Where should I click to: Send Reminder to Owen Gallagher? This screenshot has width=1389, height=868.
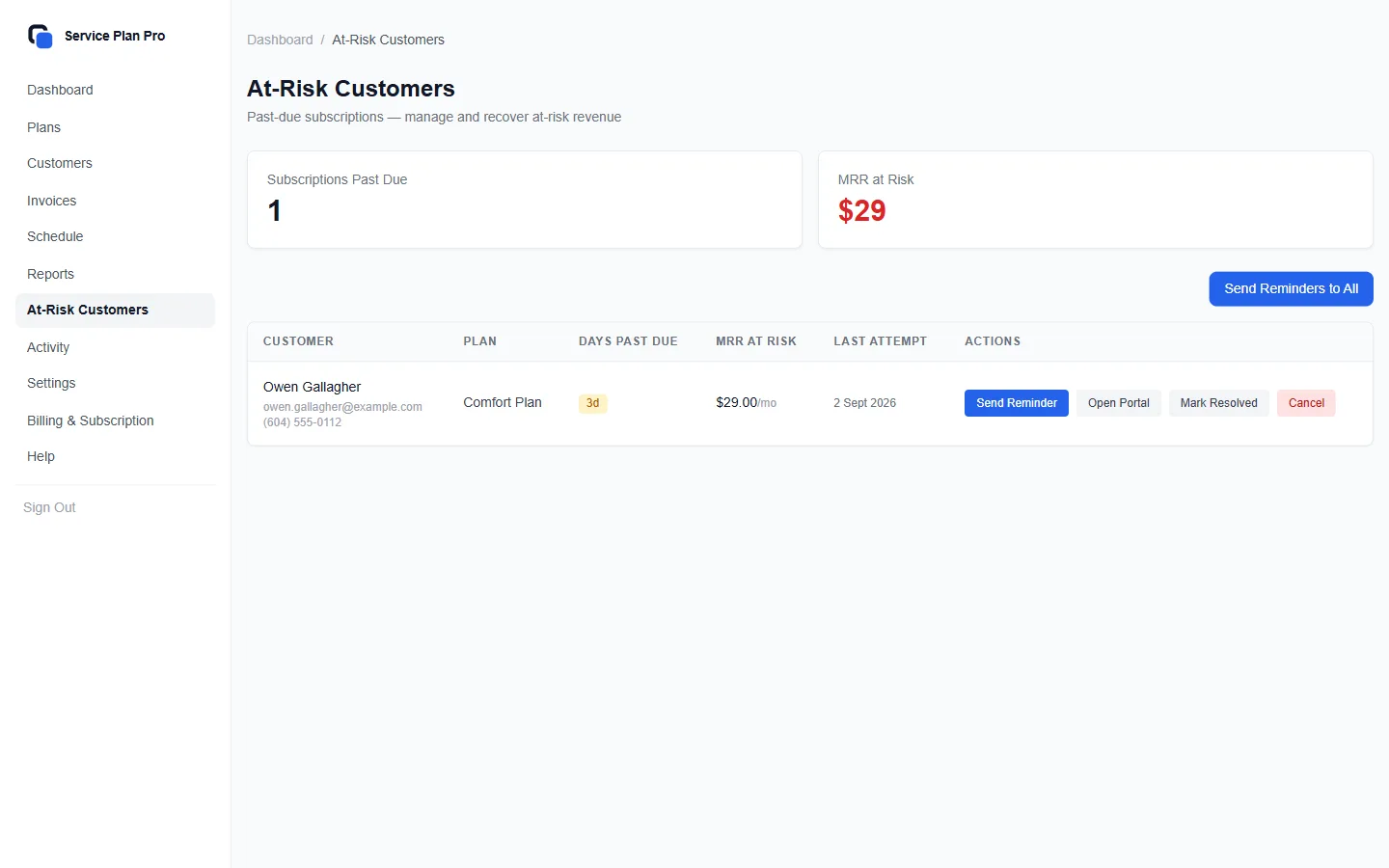pos(1016,403)
